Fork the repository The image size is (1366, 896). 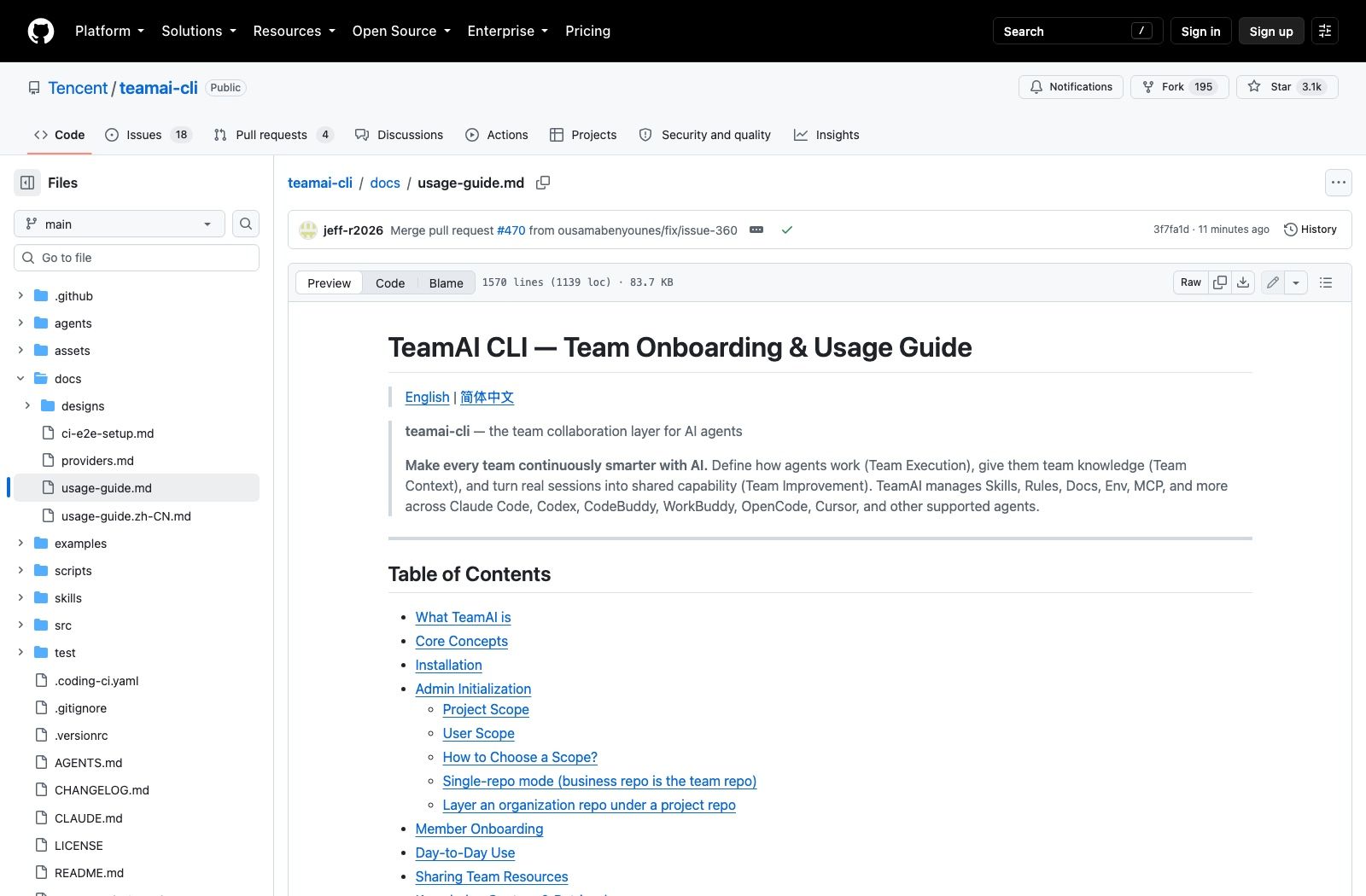coord(1180,87)
